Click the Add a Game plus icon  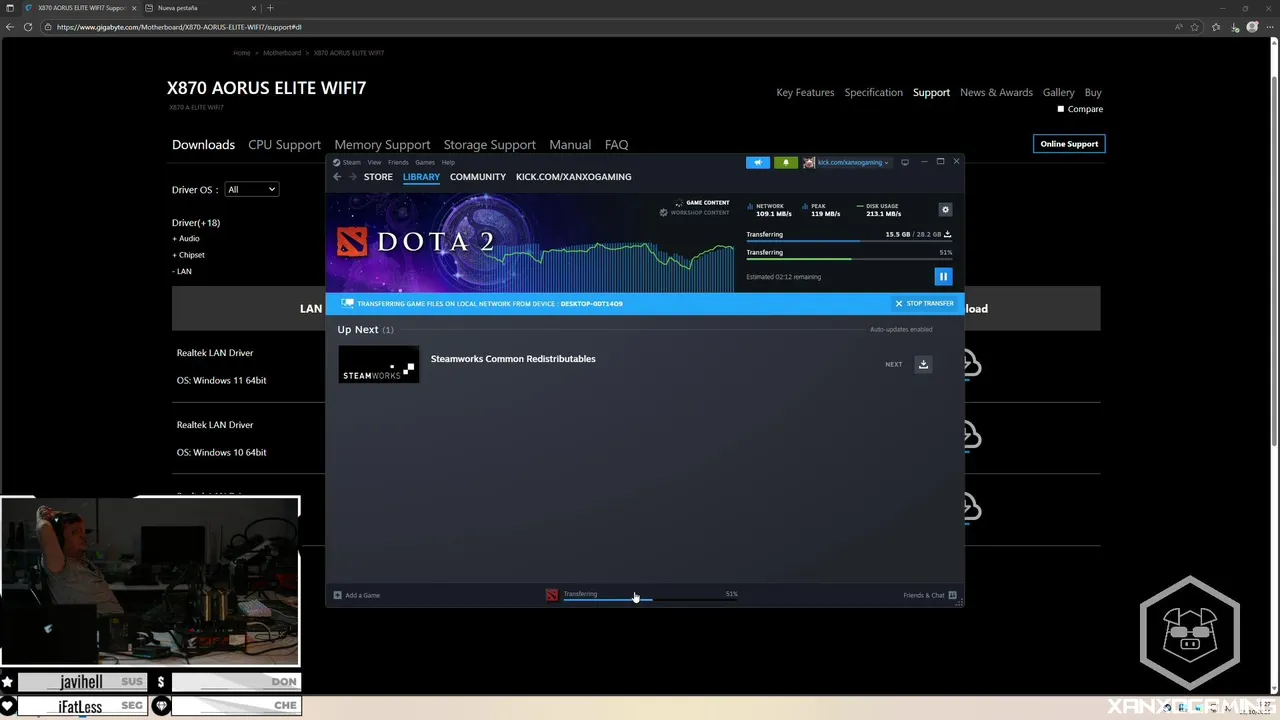point(338,595)
